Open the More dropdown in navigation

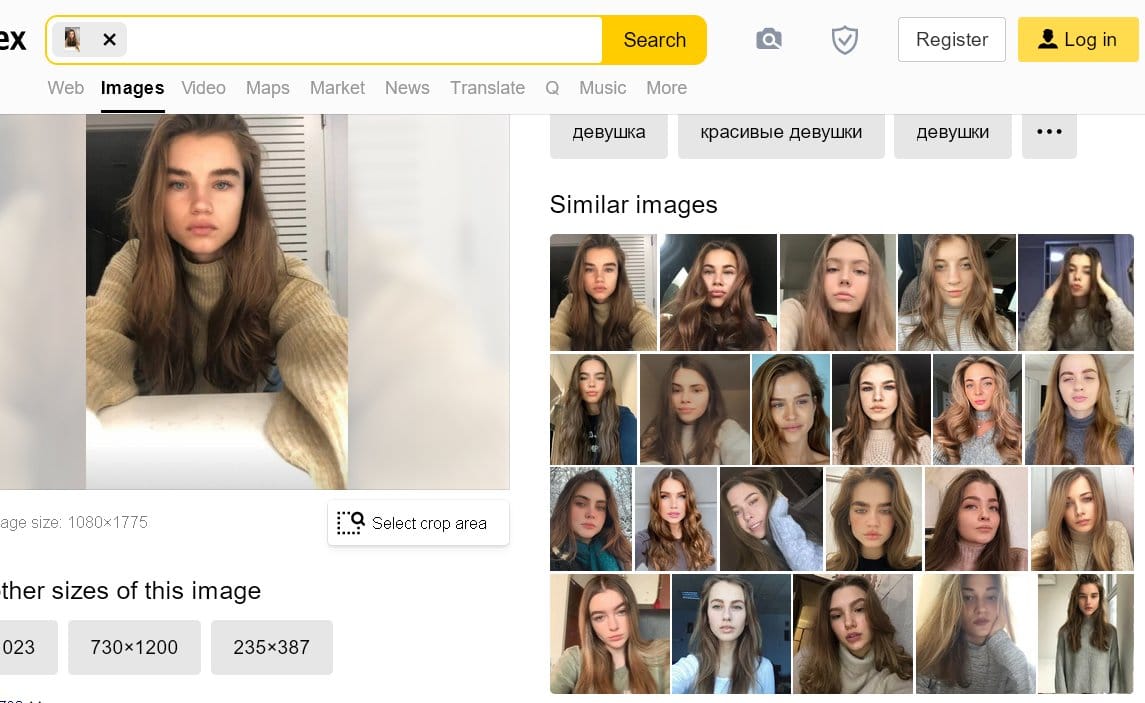pos(666,88)
